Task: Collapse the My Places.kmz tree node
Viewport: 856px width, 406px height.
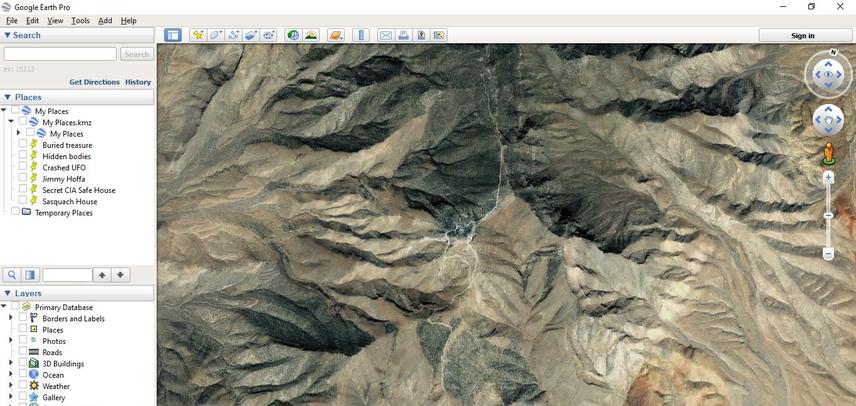Action: (x=11, y=122)
